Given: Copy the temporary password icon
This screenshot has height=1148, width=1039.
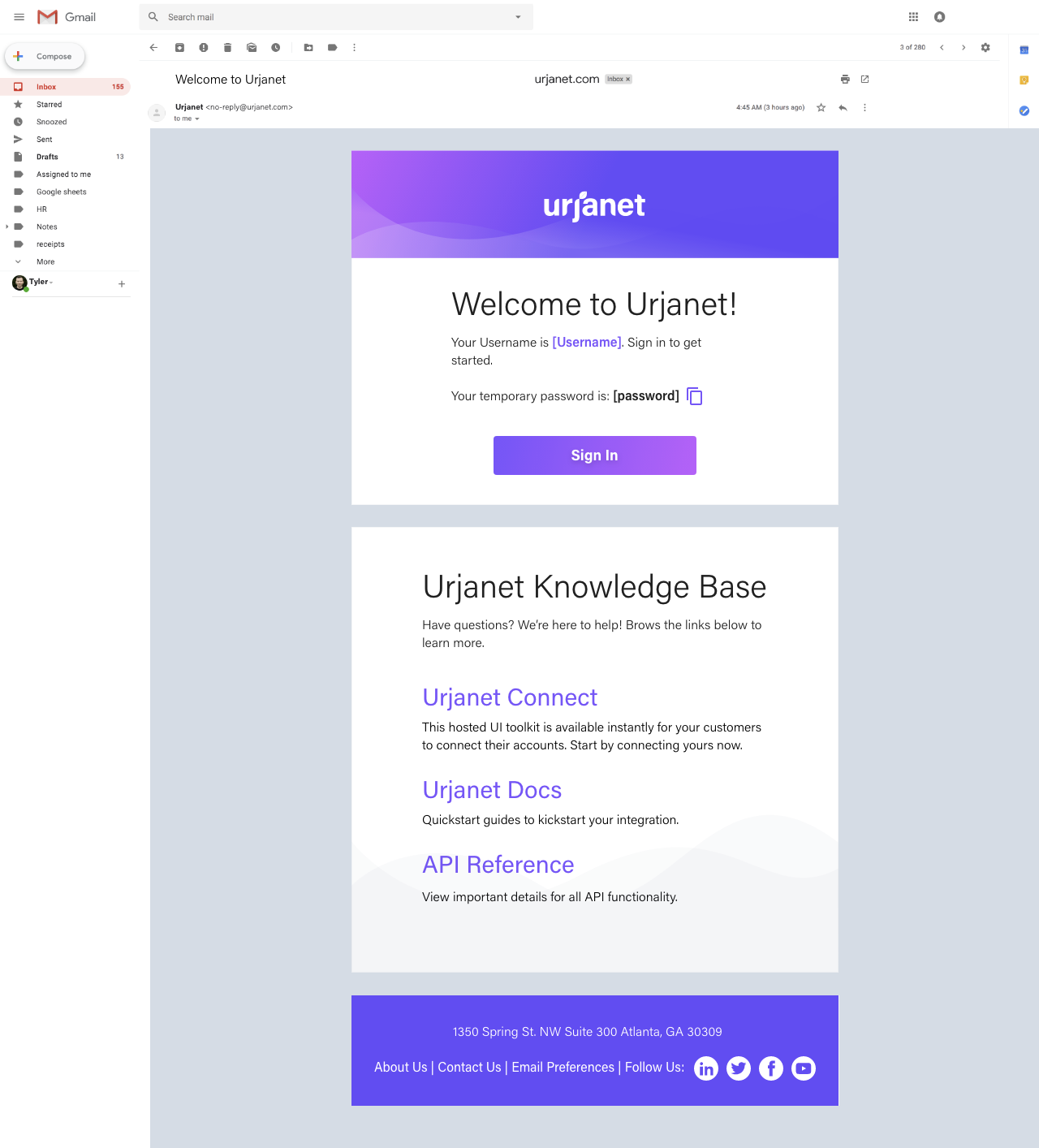Looking at the screenshot, I should tap(695, 396).
